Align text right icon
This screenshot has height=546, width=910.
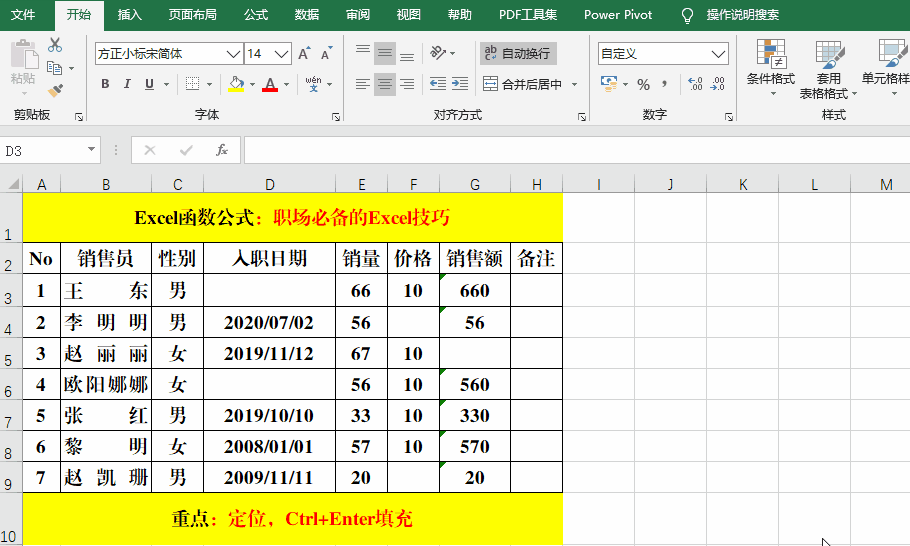pos(407,84)
